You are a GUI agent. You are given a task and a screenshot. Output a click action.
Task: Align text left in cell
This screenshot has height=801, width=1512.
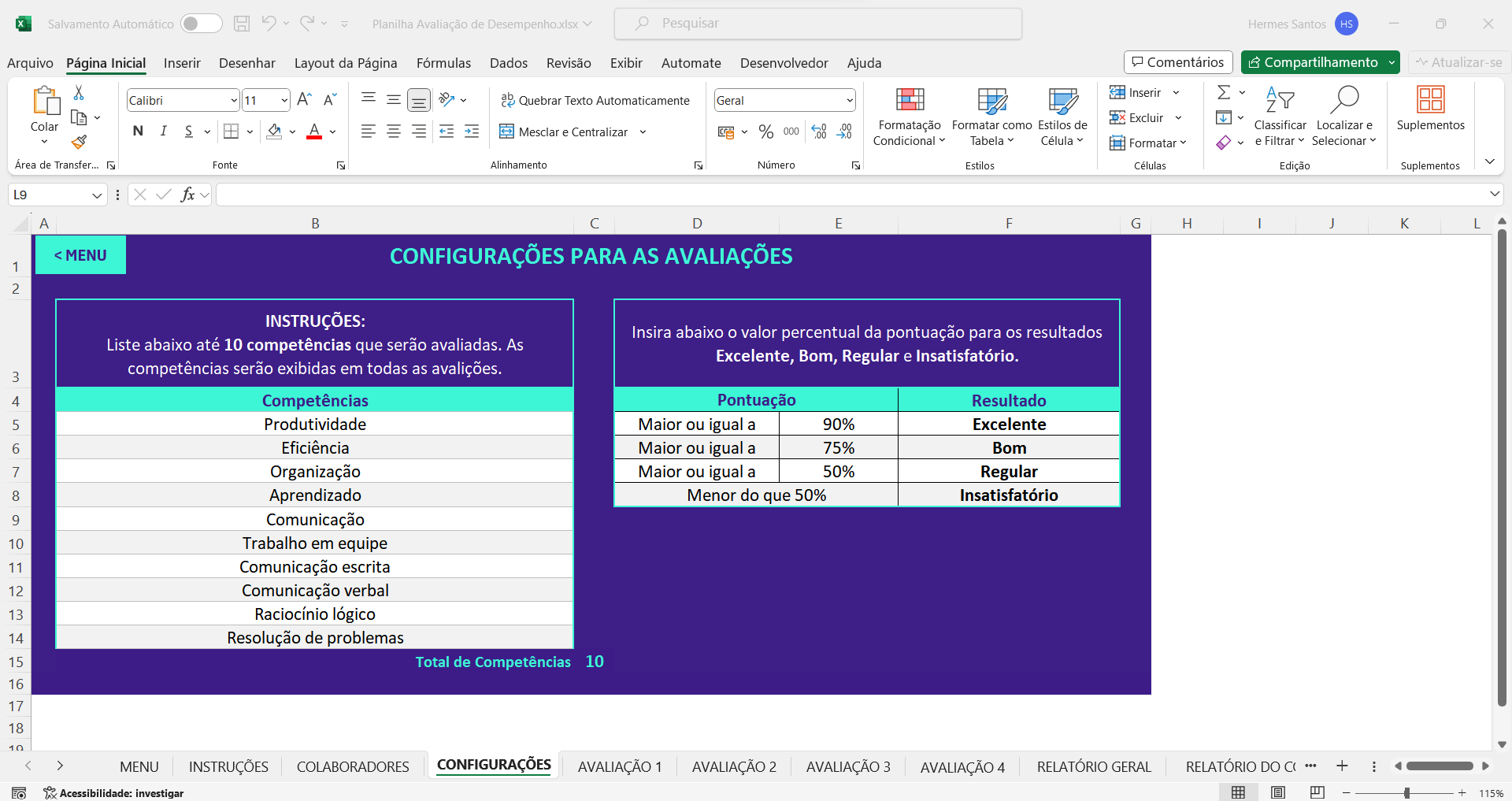369,132
